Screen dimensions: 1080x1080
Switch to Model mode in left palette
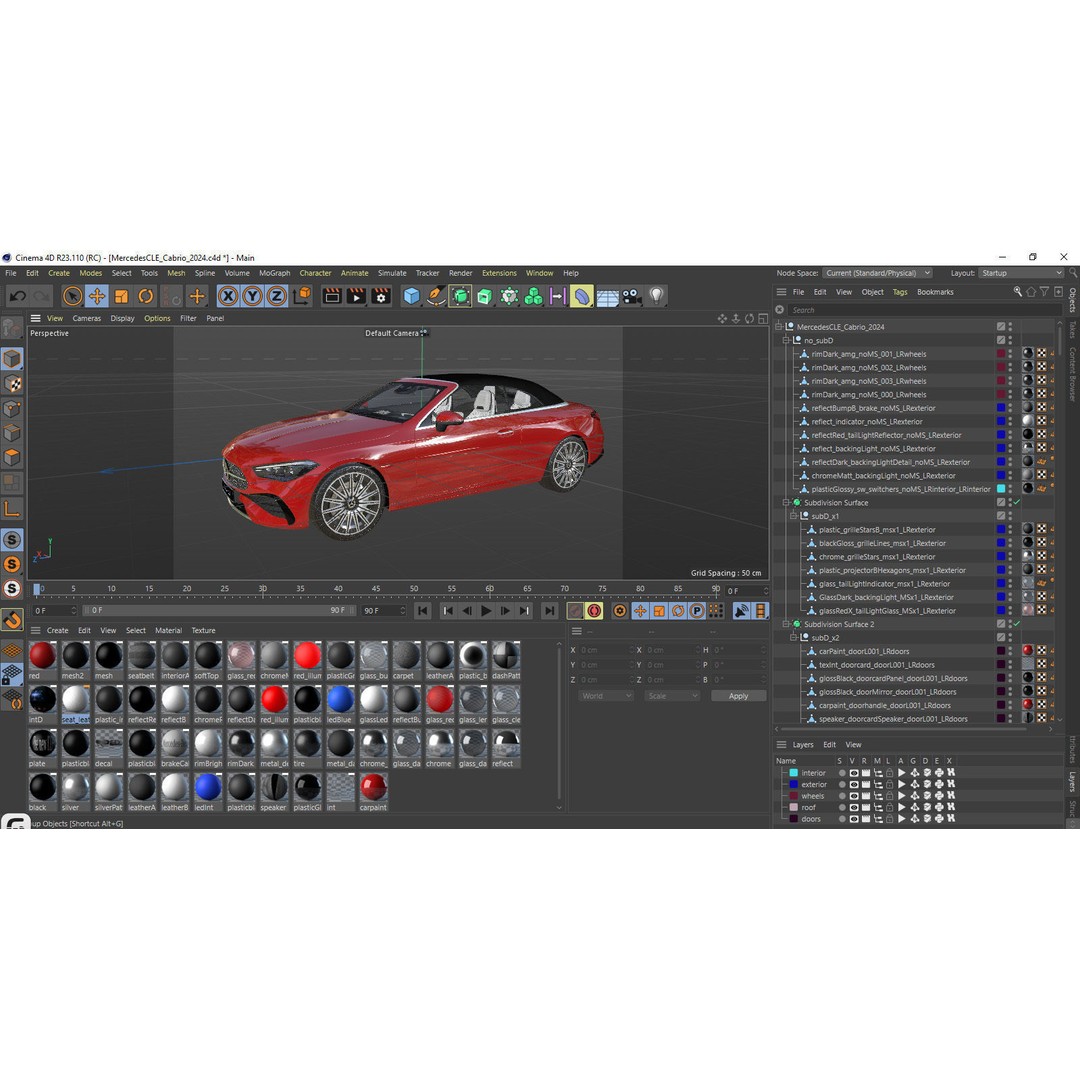coord(12,359)
